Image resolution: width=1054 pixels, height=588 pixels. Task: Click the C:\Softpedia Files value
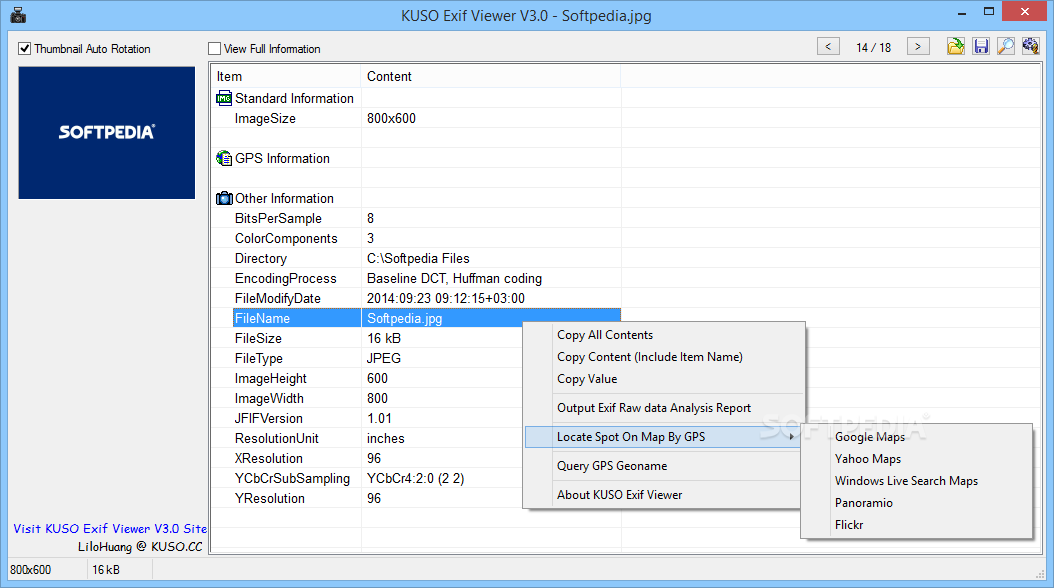point(418,259)
